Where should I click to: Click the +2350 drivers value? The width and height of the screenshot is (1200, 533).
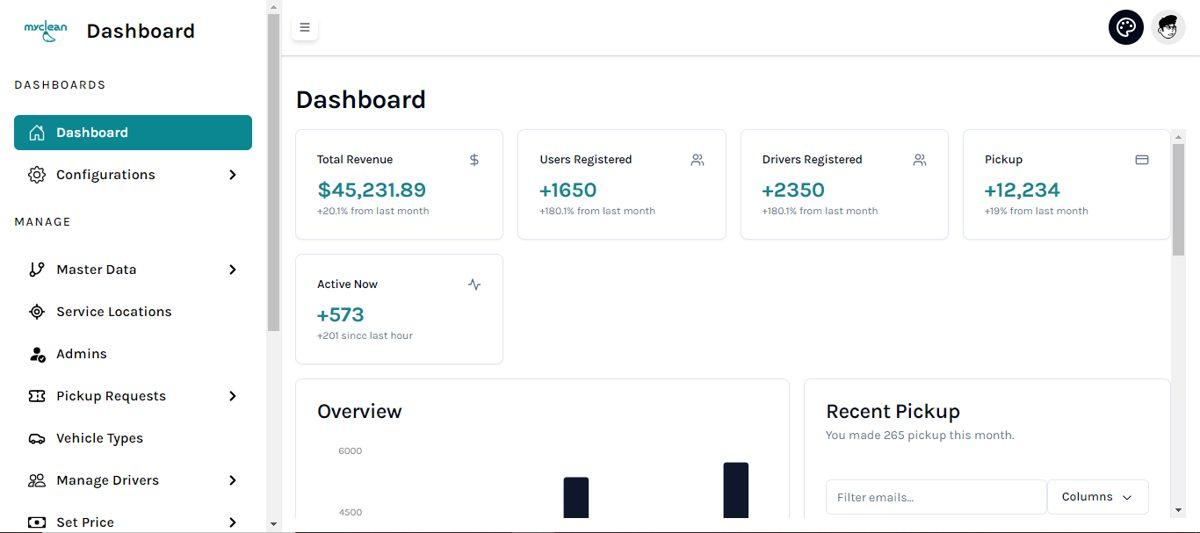(x=793, y=190)
